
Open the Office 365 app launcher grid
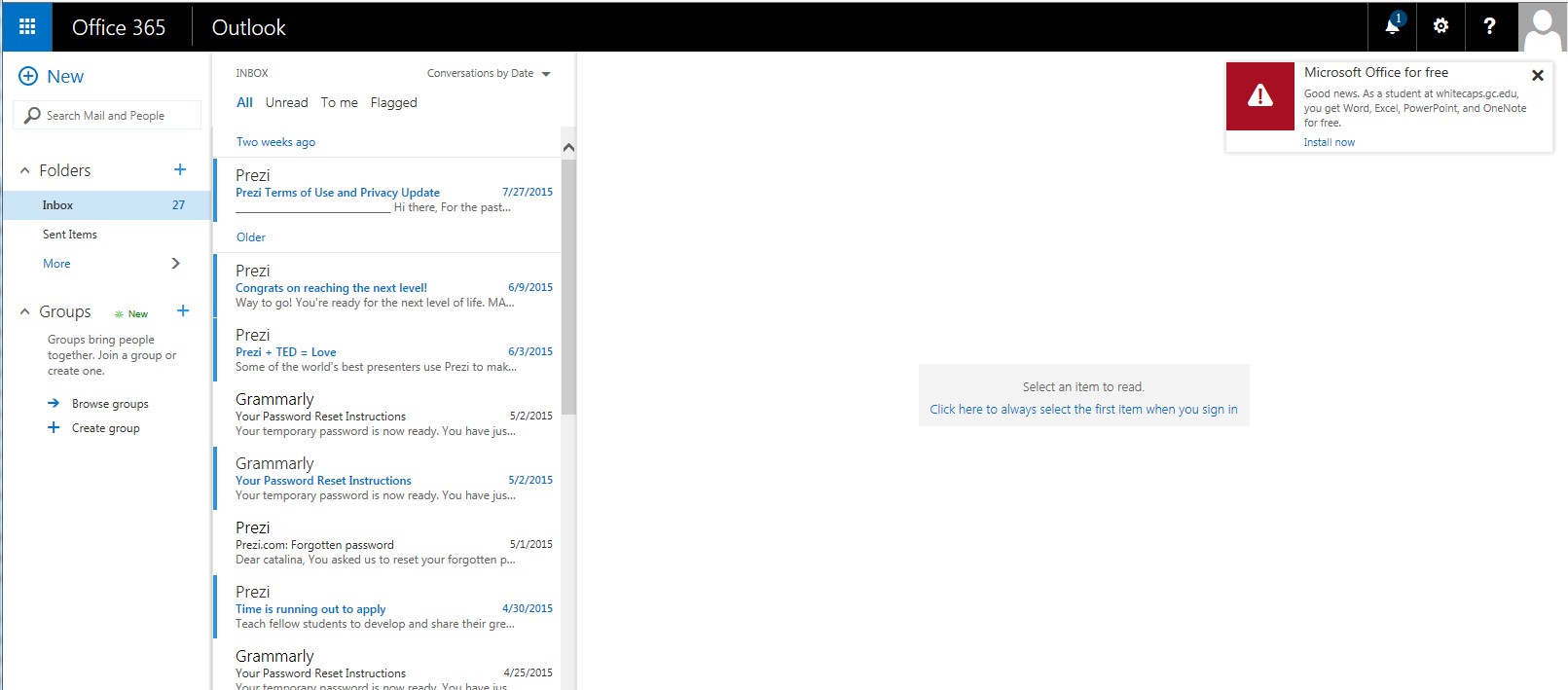click(27, 26)
